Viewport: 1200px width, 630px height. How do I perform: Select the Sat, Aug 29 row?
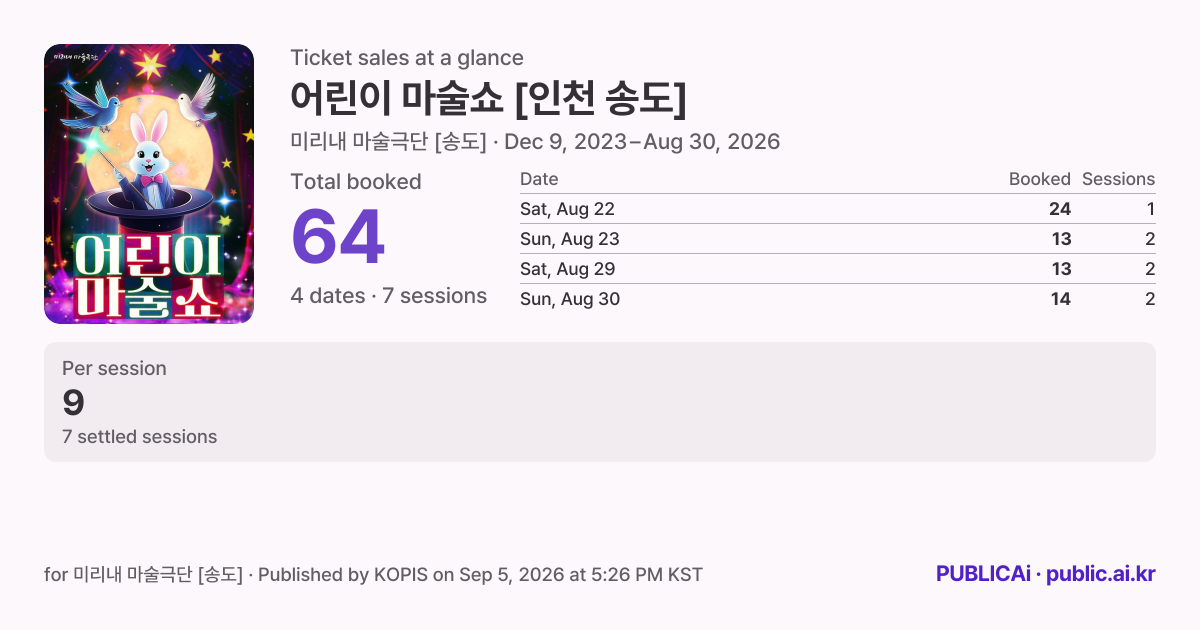point(837,269)
